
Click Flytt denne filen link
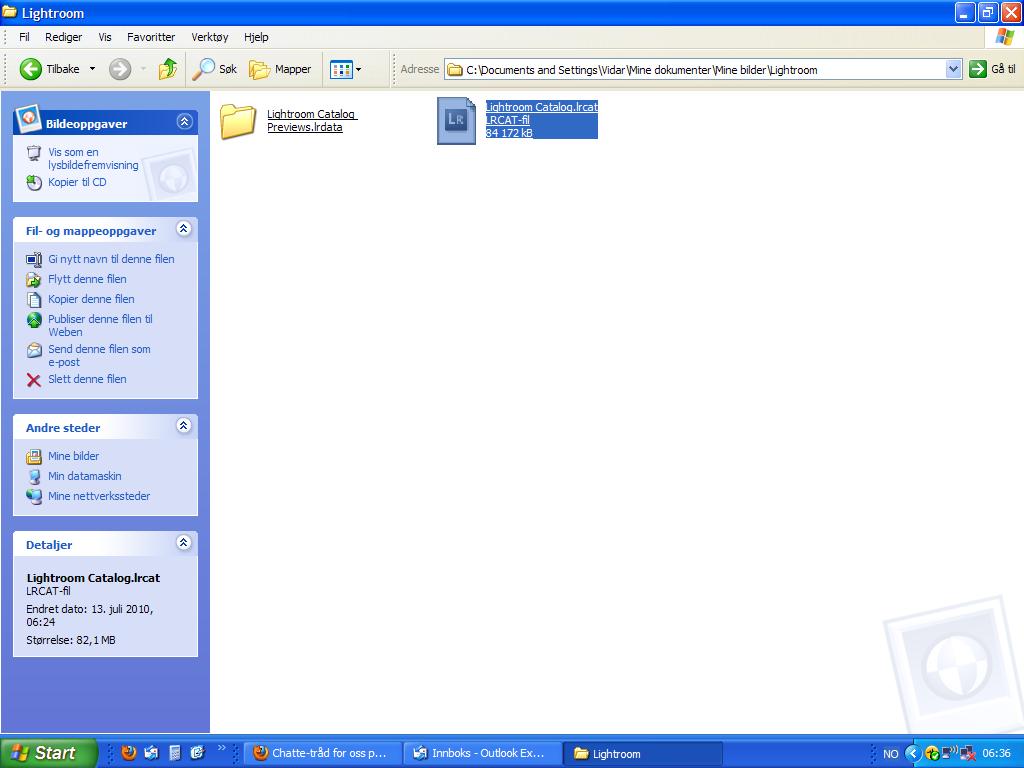pos(87,279)
